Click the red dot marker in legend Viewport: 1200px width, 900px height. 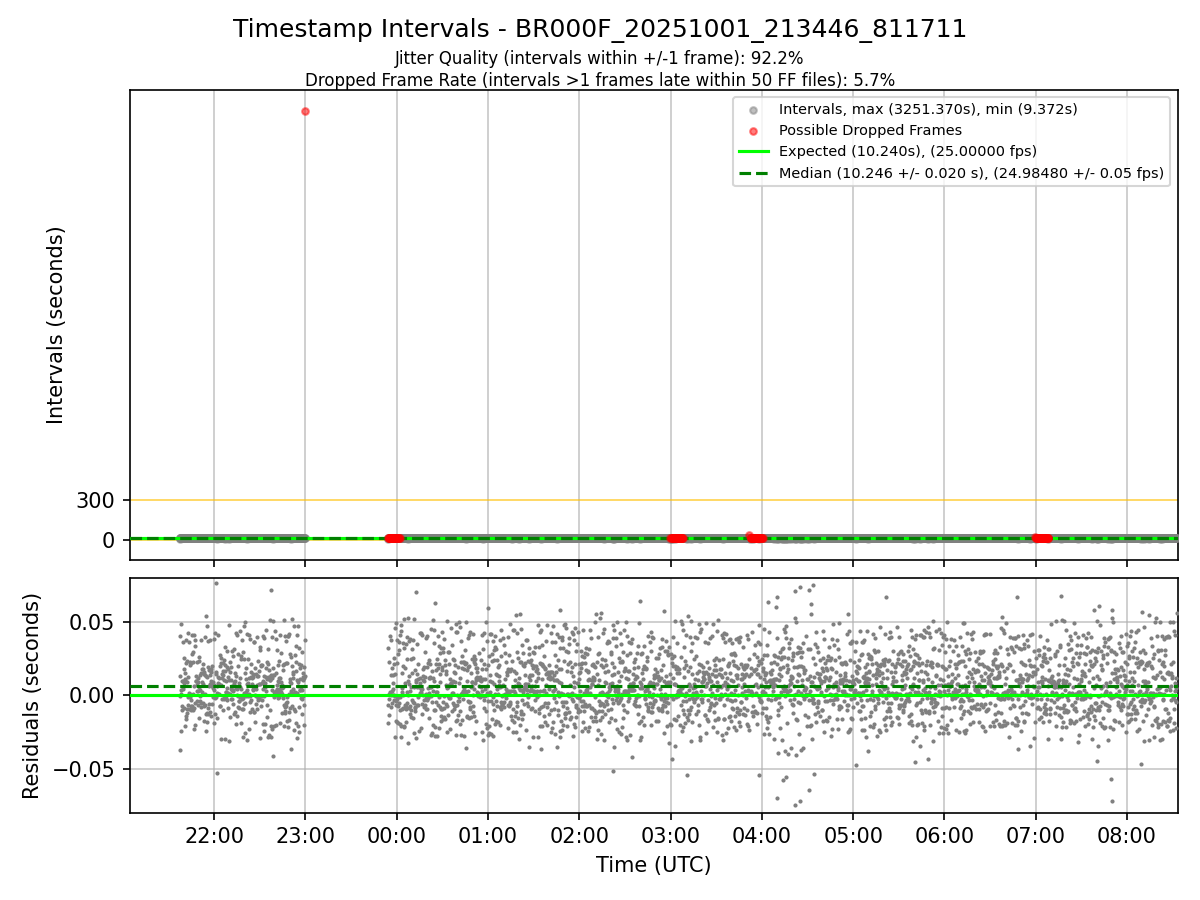pos(753,131)
